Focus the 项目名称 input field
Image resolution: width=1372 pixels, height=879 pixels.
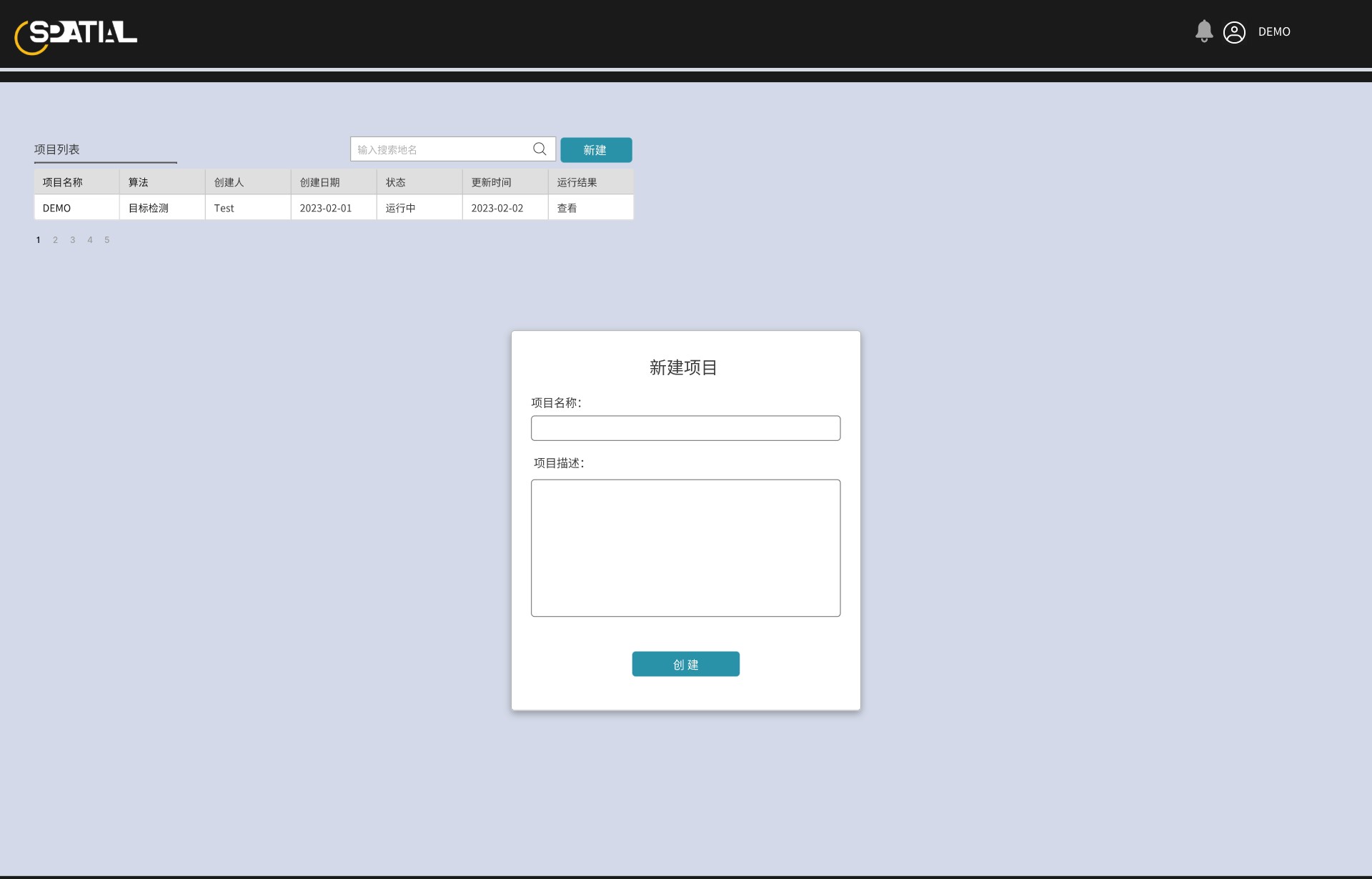(685, 428)
